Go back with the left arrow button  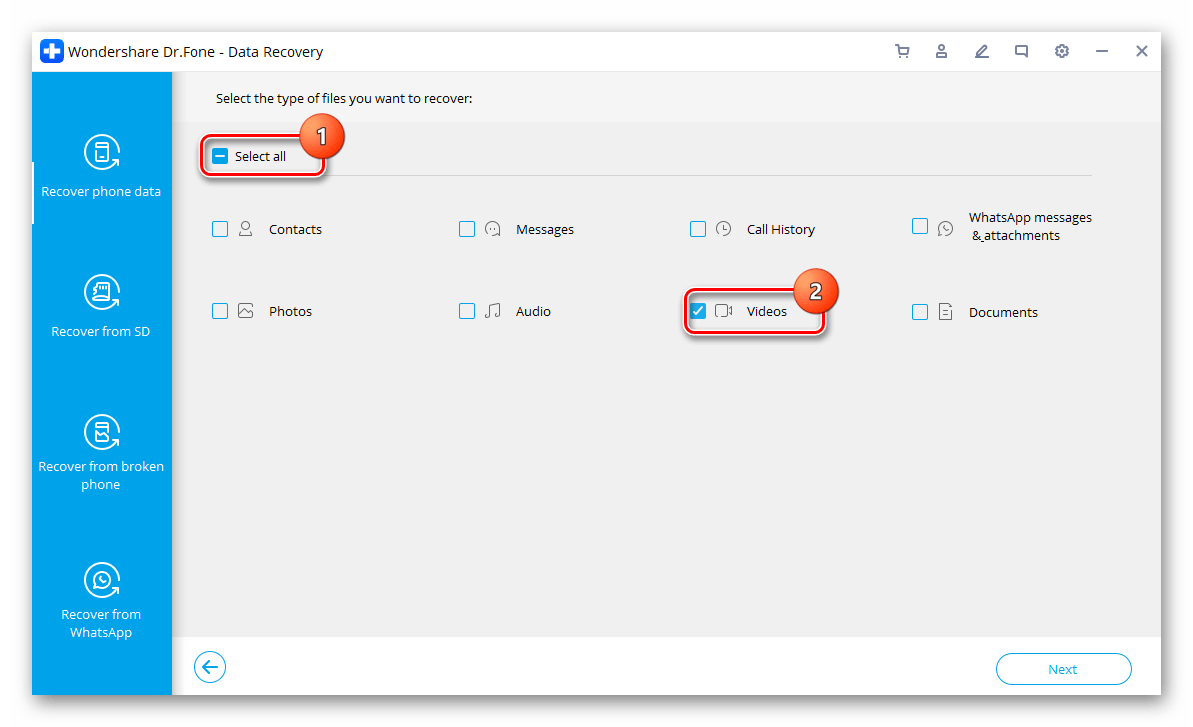click(210, 667)
